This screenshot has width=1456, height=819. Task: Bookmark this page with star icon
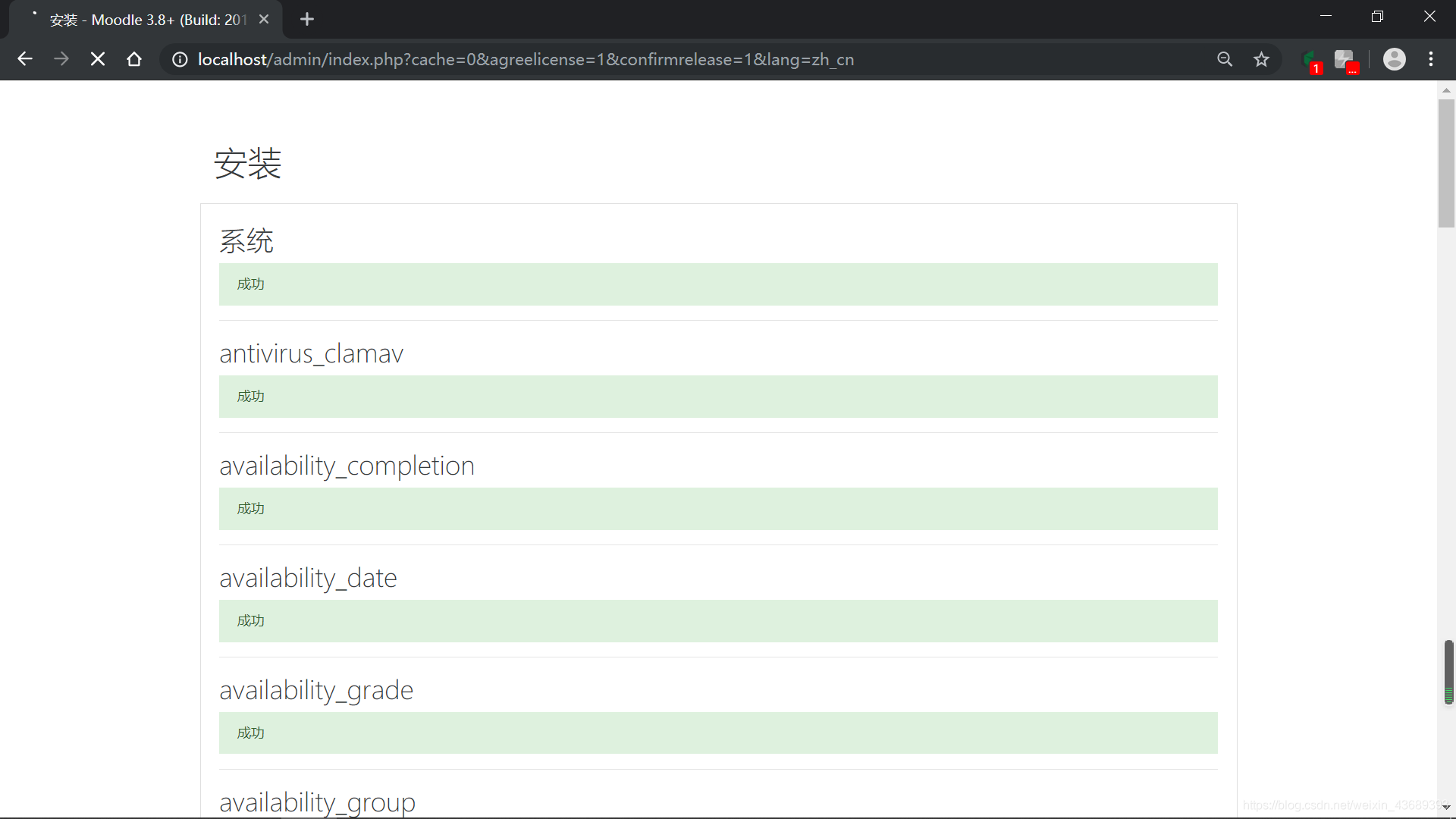pos(1261,59)
